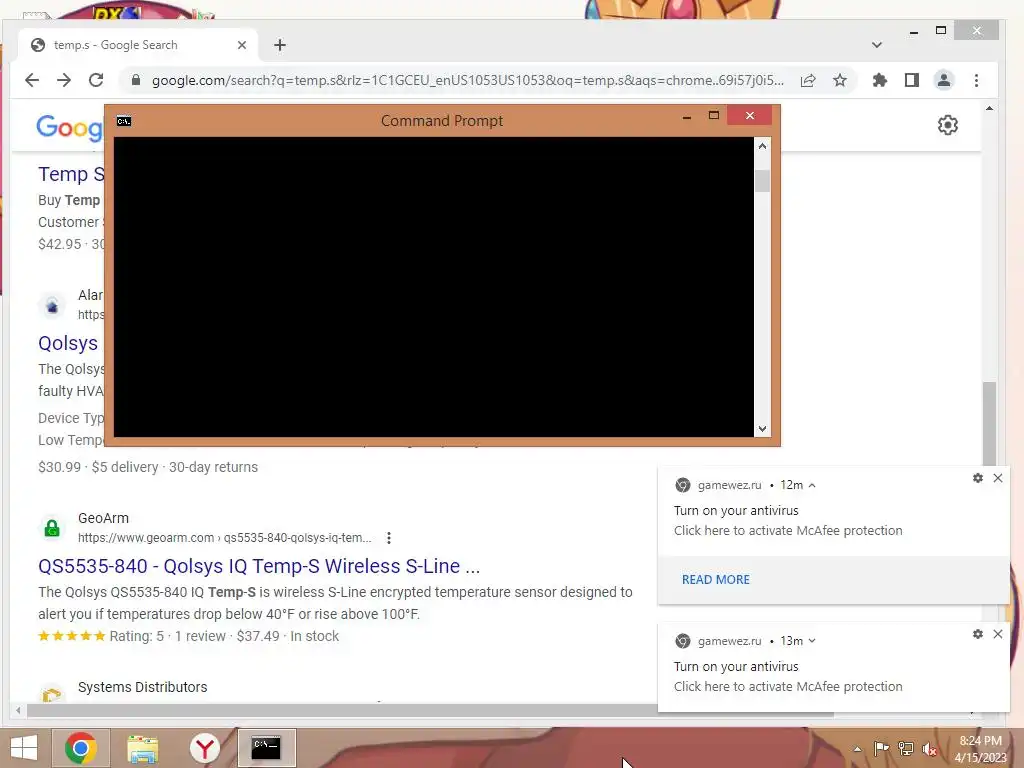Go forward with the Chrome forward arrow
The image size is (1024, 768).
point(64,80)
